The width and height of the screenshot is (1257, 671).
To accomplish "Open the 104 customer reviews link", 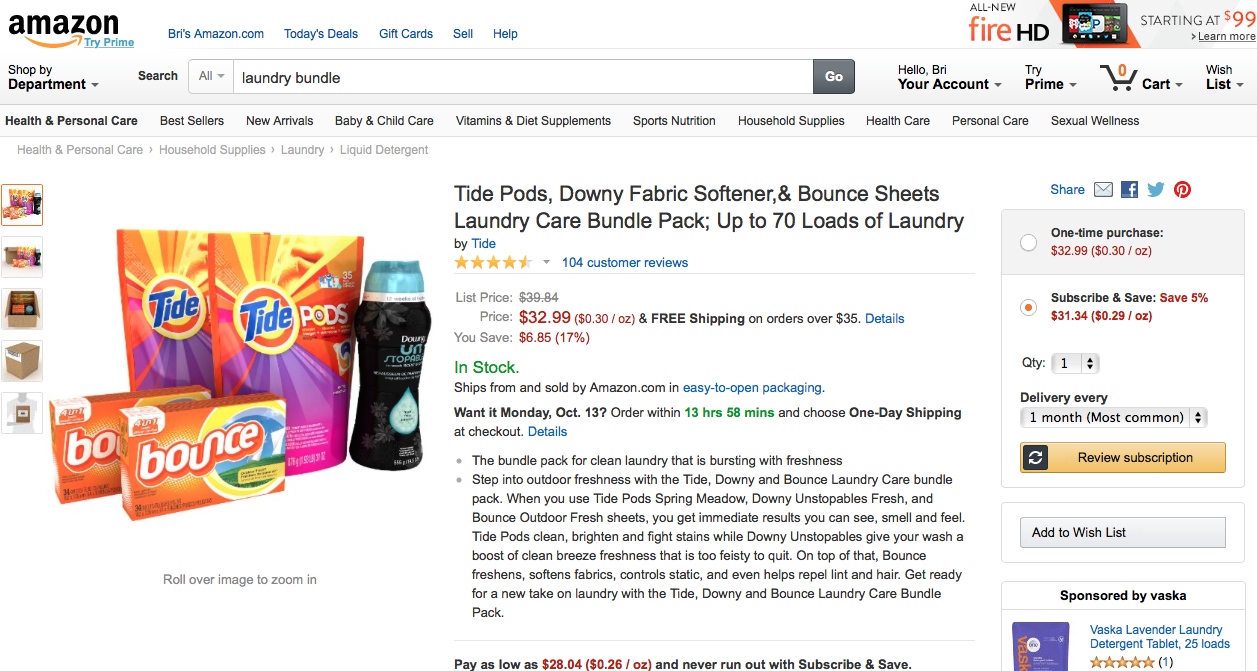I will tap(625, 263).
